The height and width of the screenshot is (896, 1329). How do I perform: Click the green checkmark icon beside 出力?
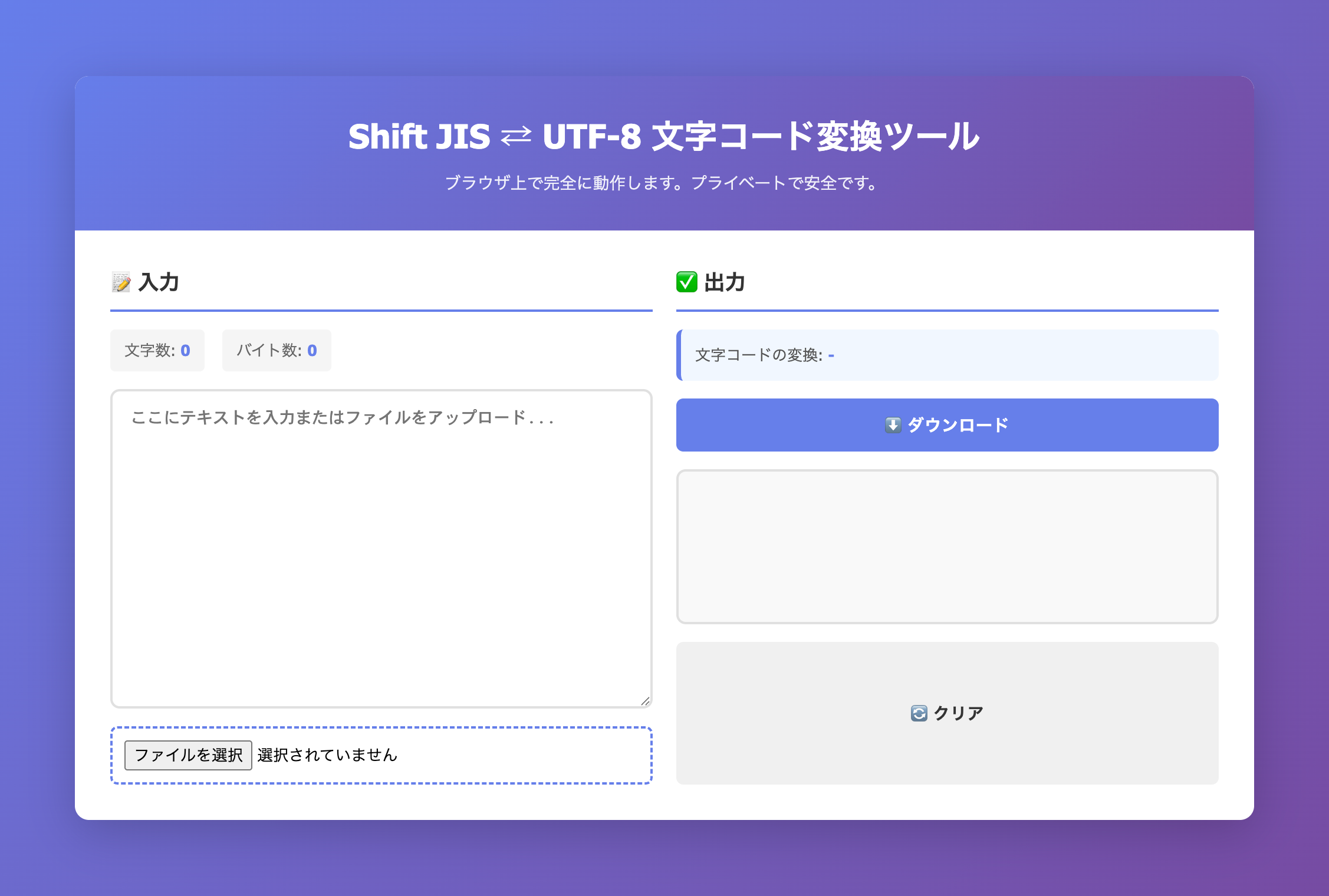coord(687,282)
